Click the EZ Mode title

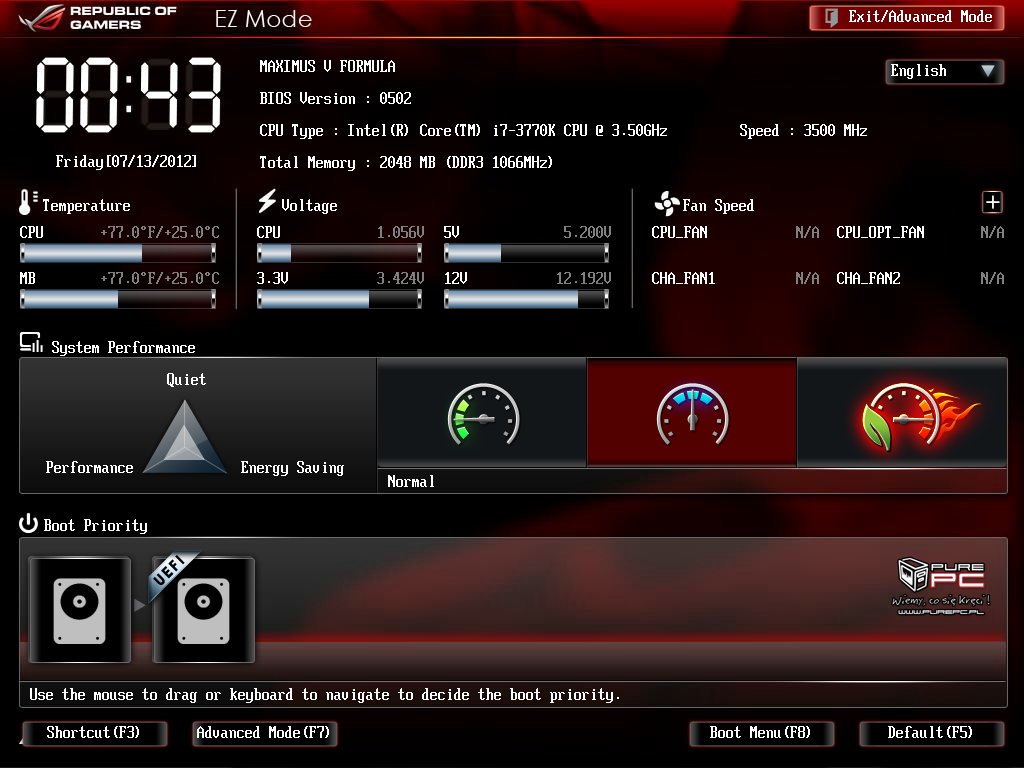263,19
